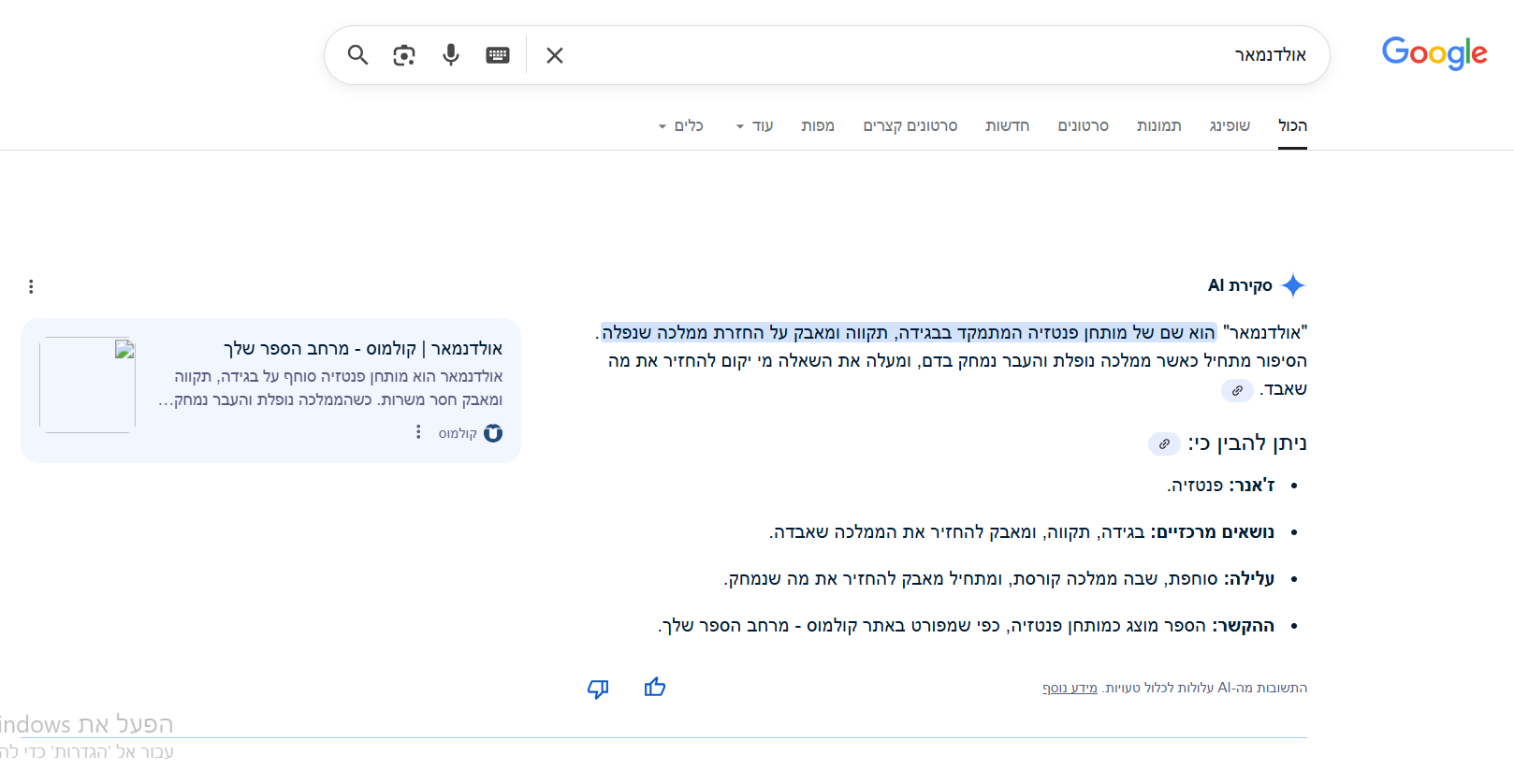Open three-dot menu next to קולמוס source
The height and width of the screenshot is (784, 1514).
pyautogui.click(x=418, y=432)
